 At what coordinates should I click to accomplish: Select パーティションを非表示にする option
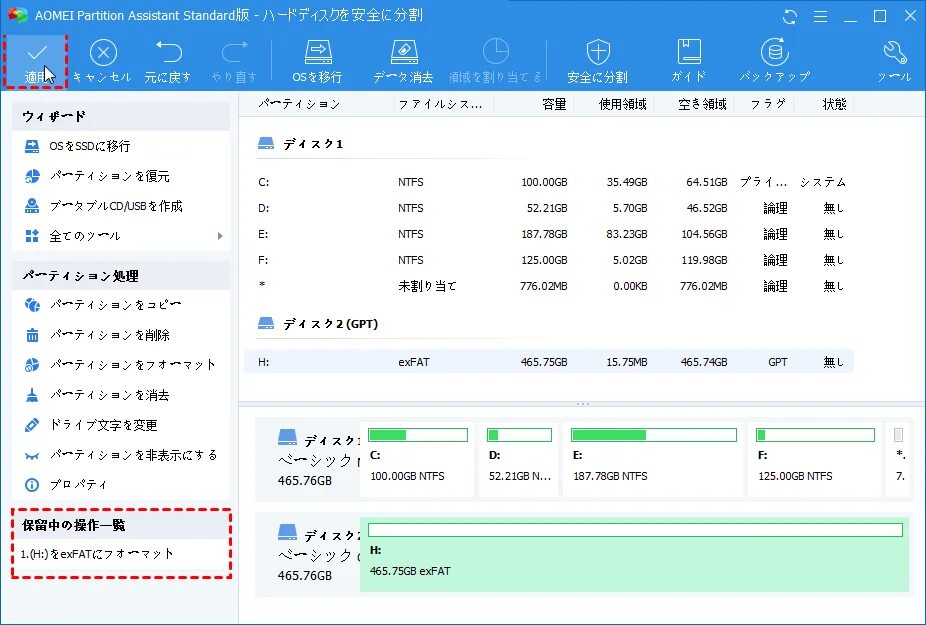click(121, 455)
